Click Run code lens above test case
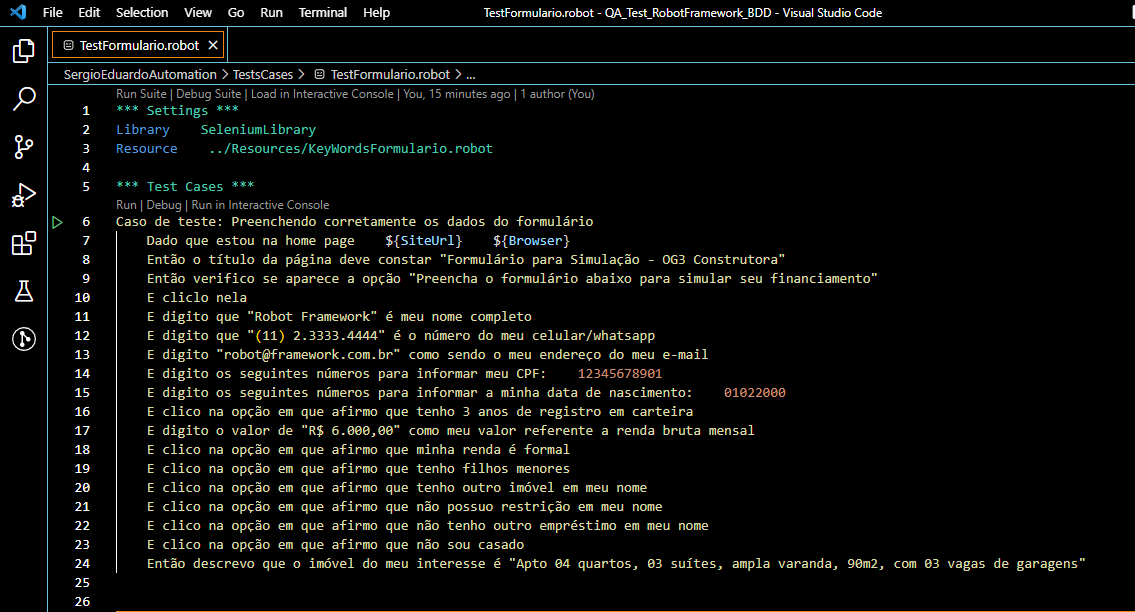The image size is (1135, 612). tap(126, 205)
